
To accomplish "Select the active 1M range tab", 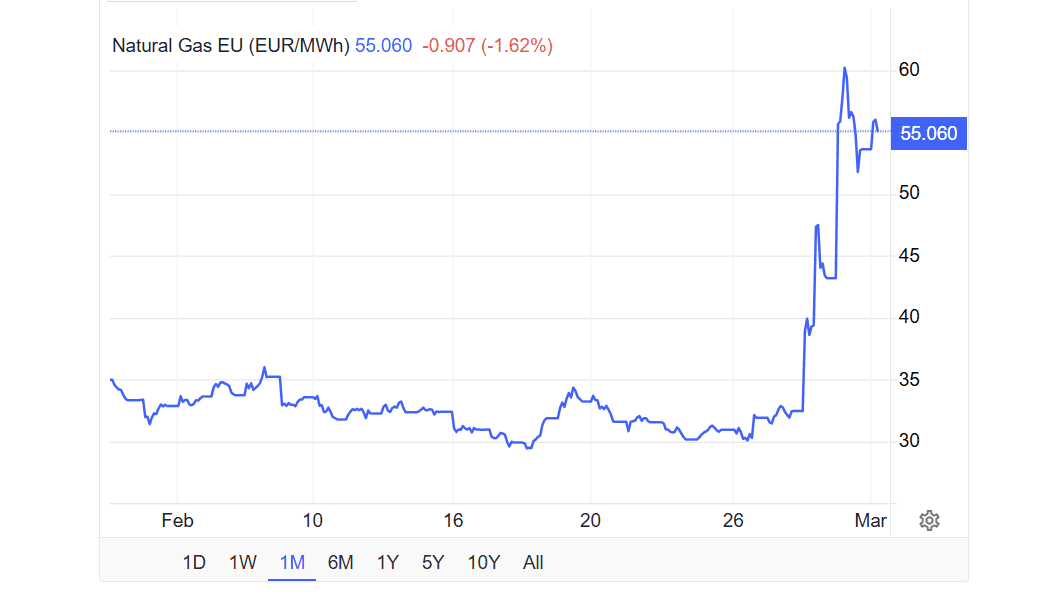I will point(292,562).
